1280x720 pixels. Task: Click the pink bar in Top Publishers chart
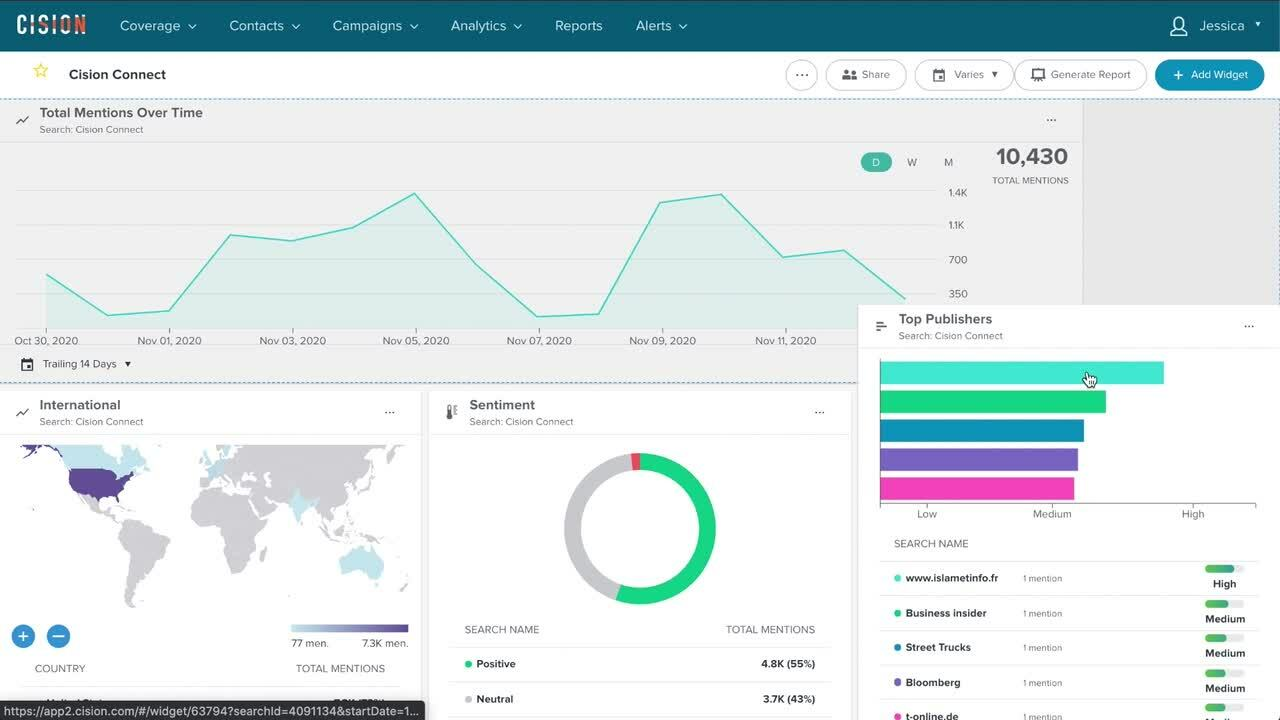tap(976, 489)
